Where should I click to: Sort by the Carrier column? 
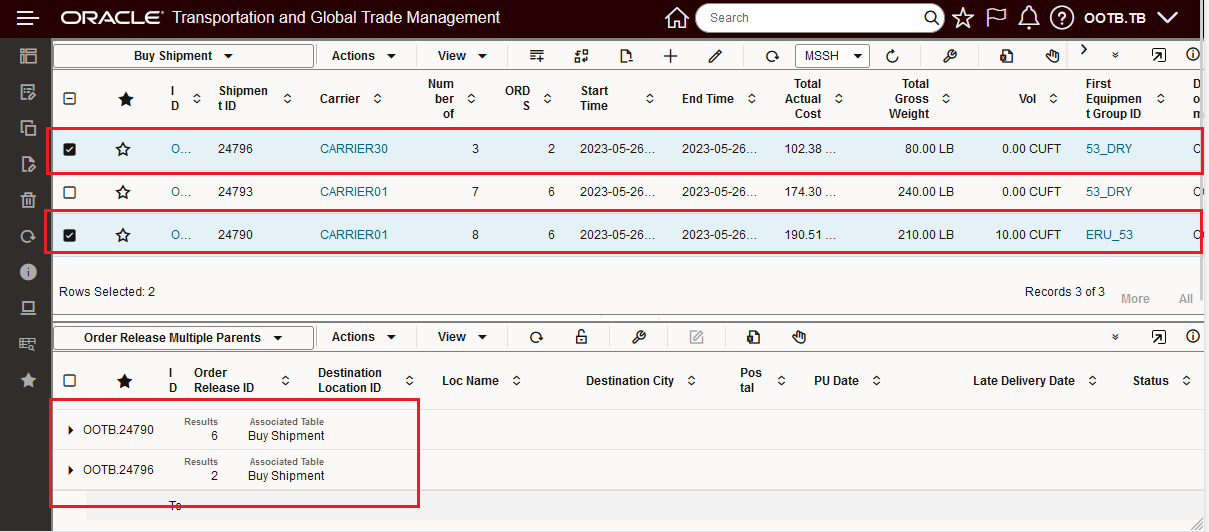pos(378,99)
